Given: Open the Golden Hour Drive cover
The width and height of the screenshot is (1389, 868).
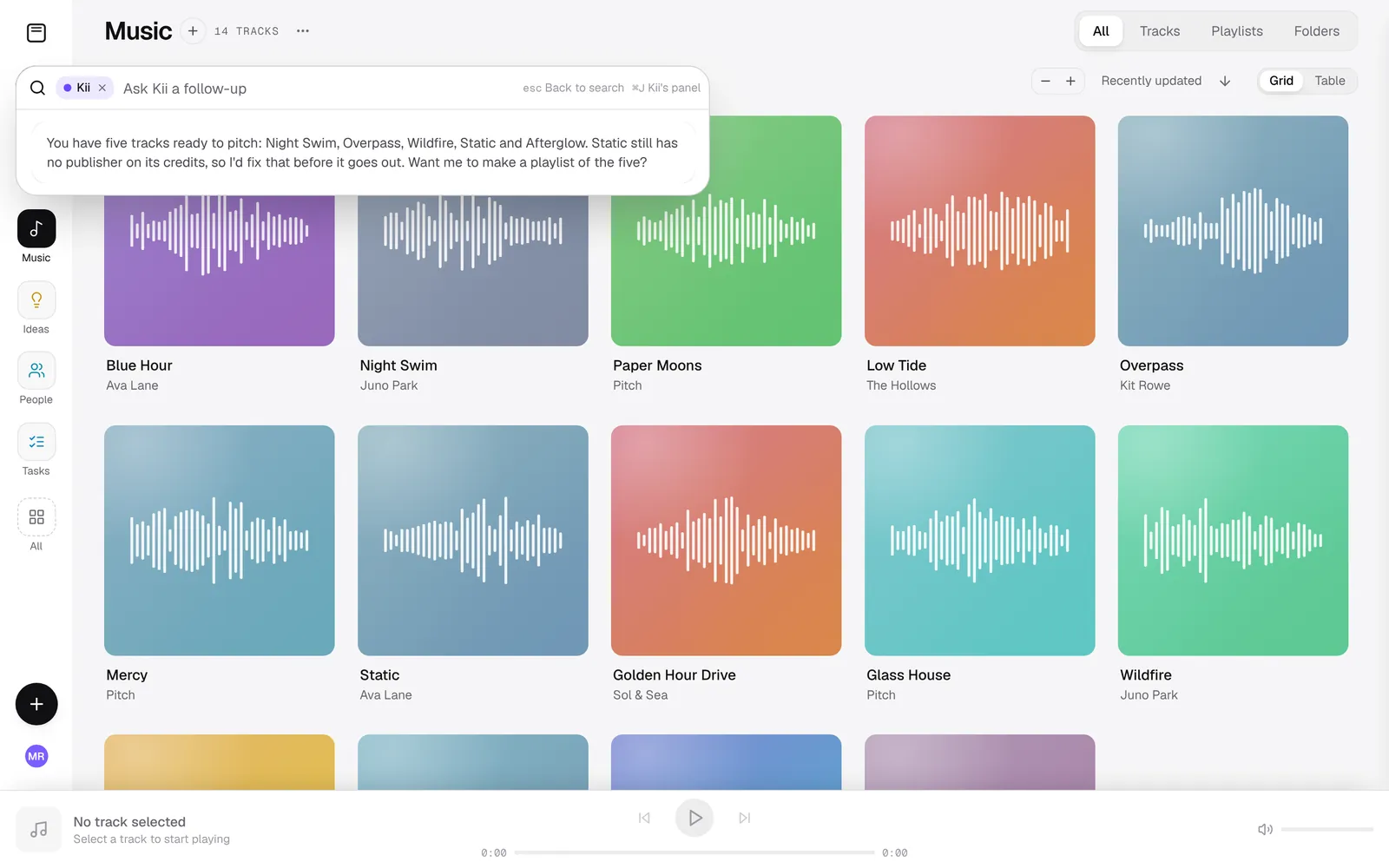Looking at the screenshot, I should tap(726, 540).
